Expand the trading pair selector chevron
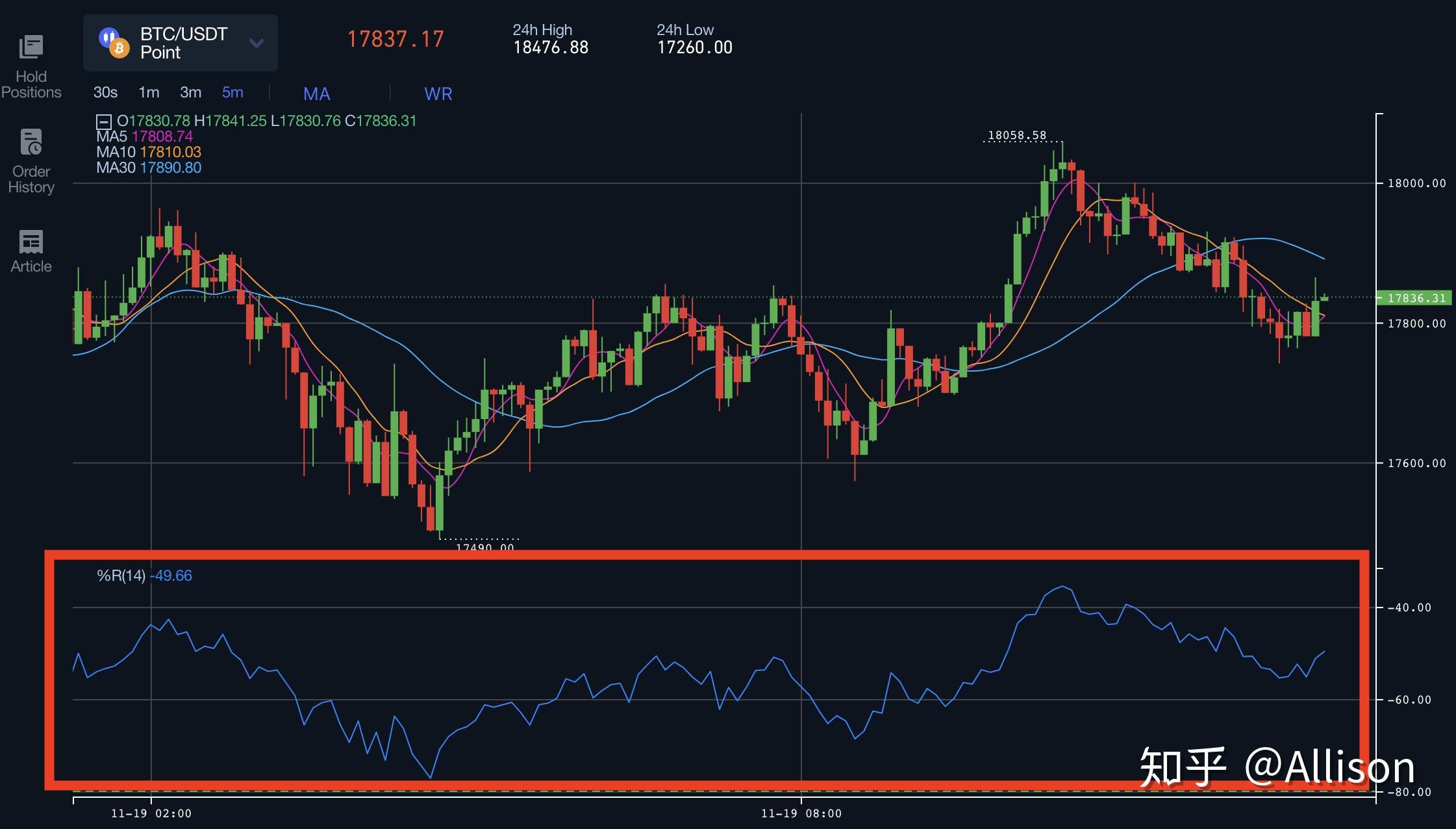The width and height of the screenshot is (1456, 829). coord(257,43)
